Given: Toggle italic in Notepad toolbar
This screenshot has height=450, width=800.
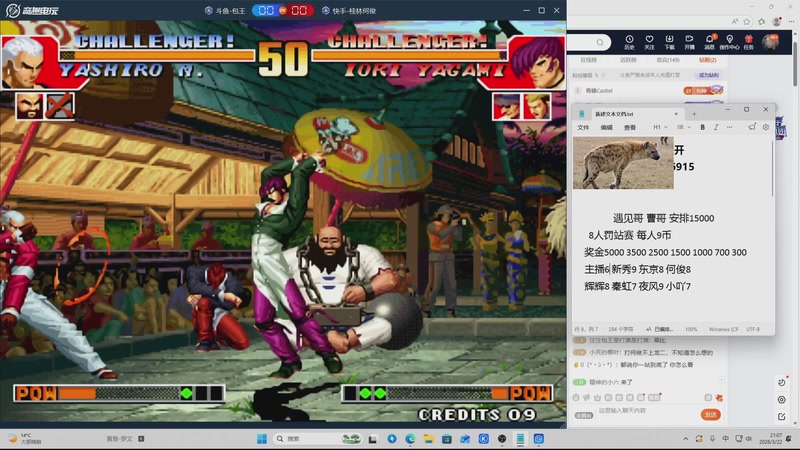Looking at the screenshot, I should (716, 127).
